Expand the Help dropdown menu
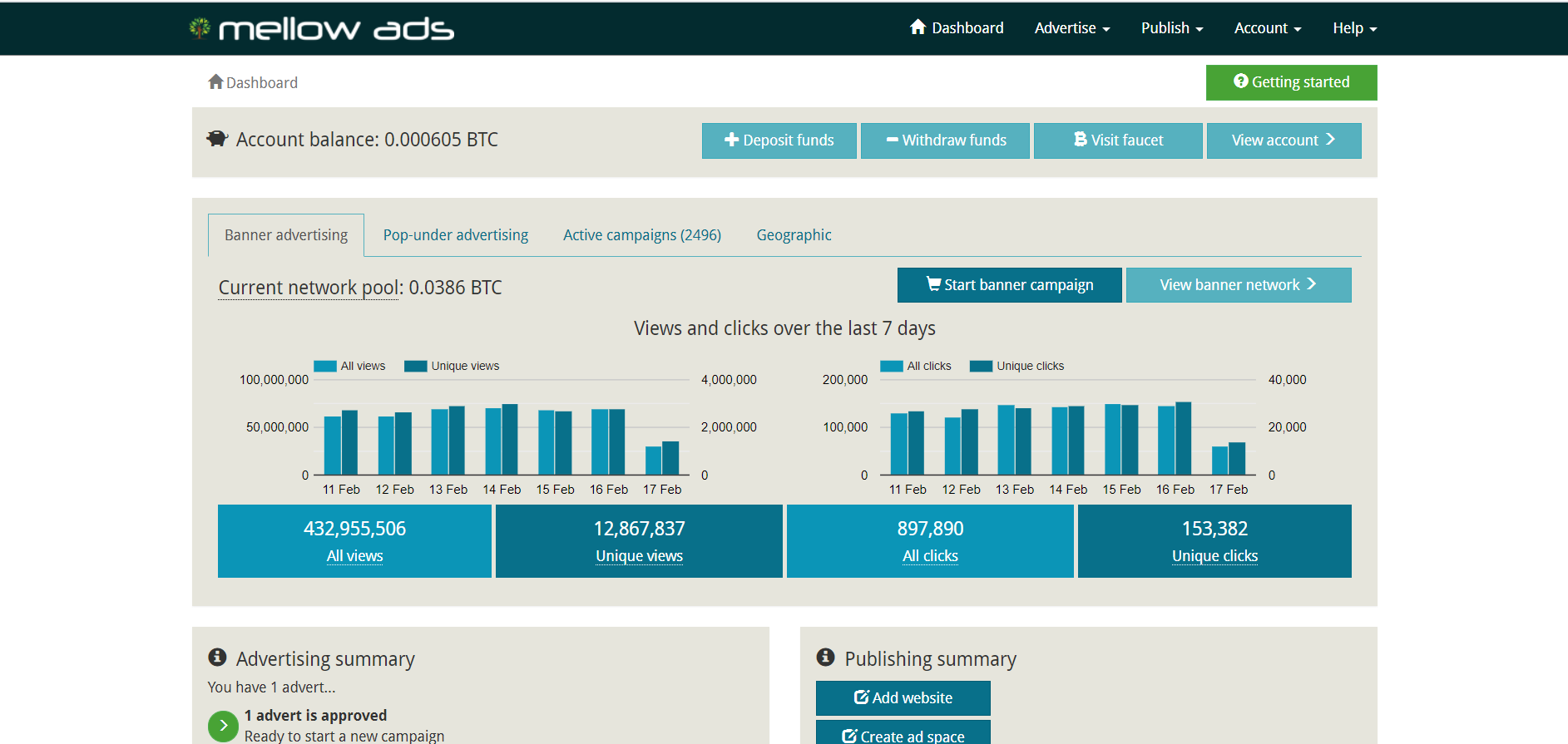The height and width of the screenshot is (744, 1568). [1354, 27]
